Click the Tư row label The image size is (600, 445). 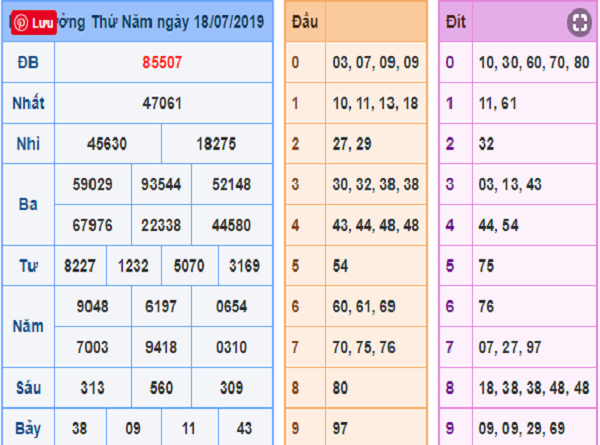[28, 266]
